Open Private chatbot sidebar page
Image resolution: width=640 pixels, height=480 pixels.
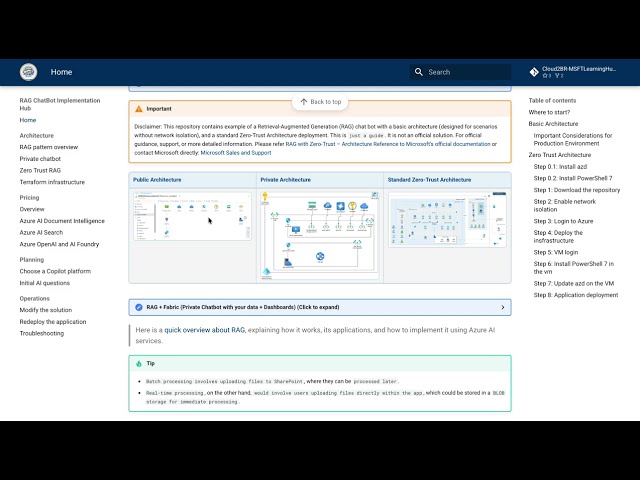[x=40, y=159]
